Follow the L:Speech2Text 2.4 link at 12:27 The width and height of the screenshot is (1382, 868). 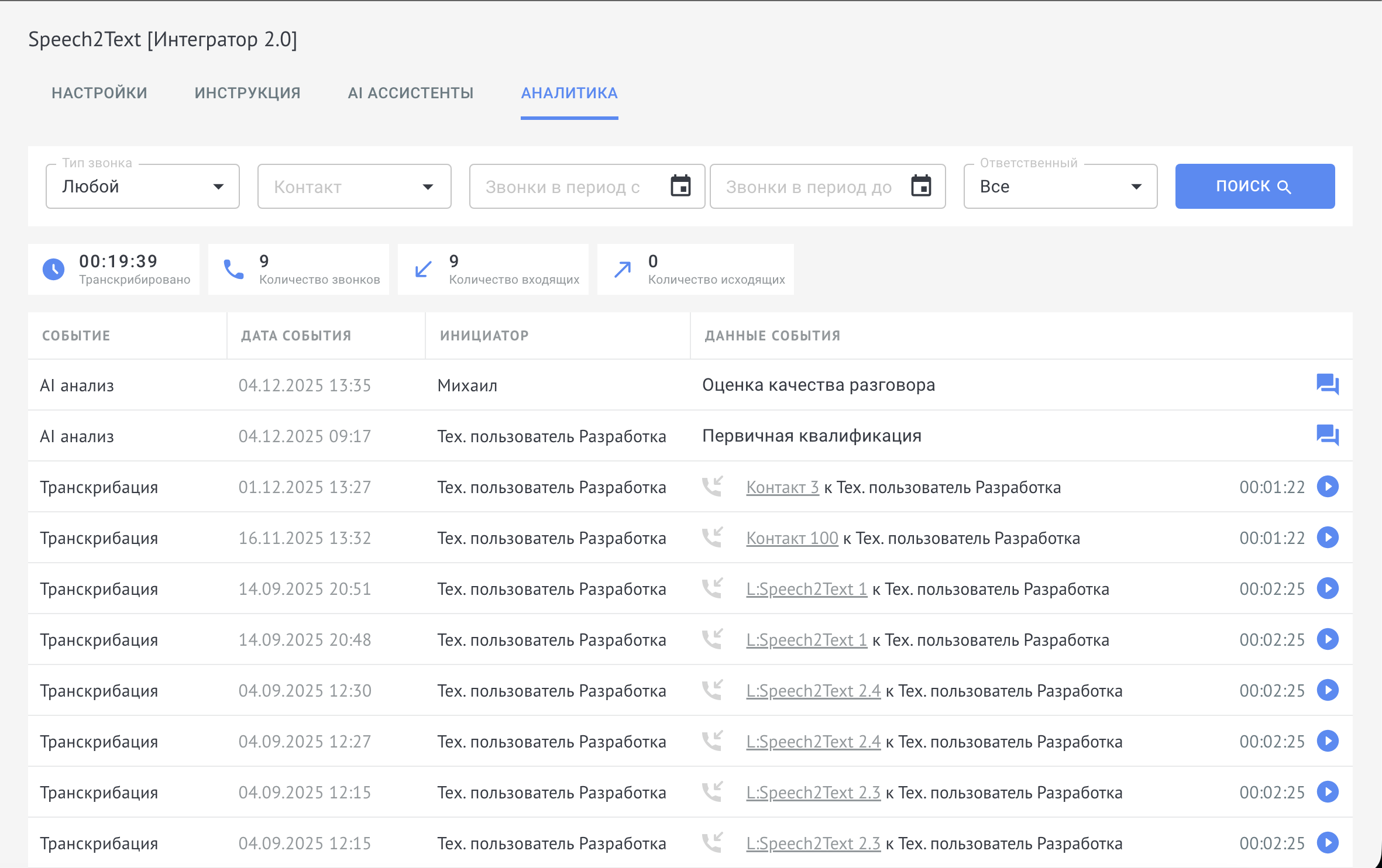(813, 742)
